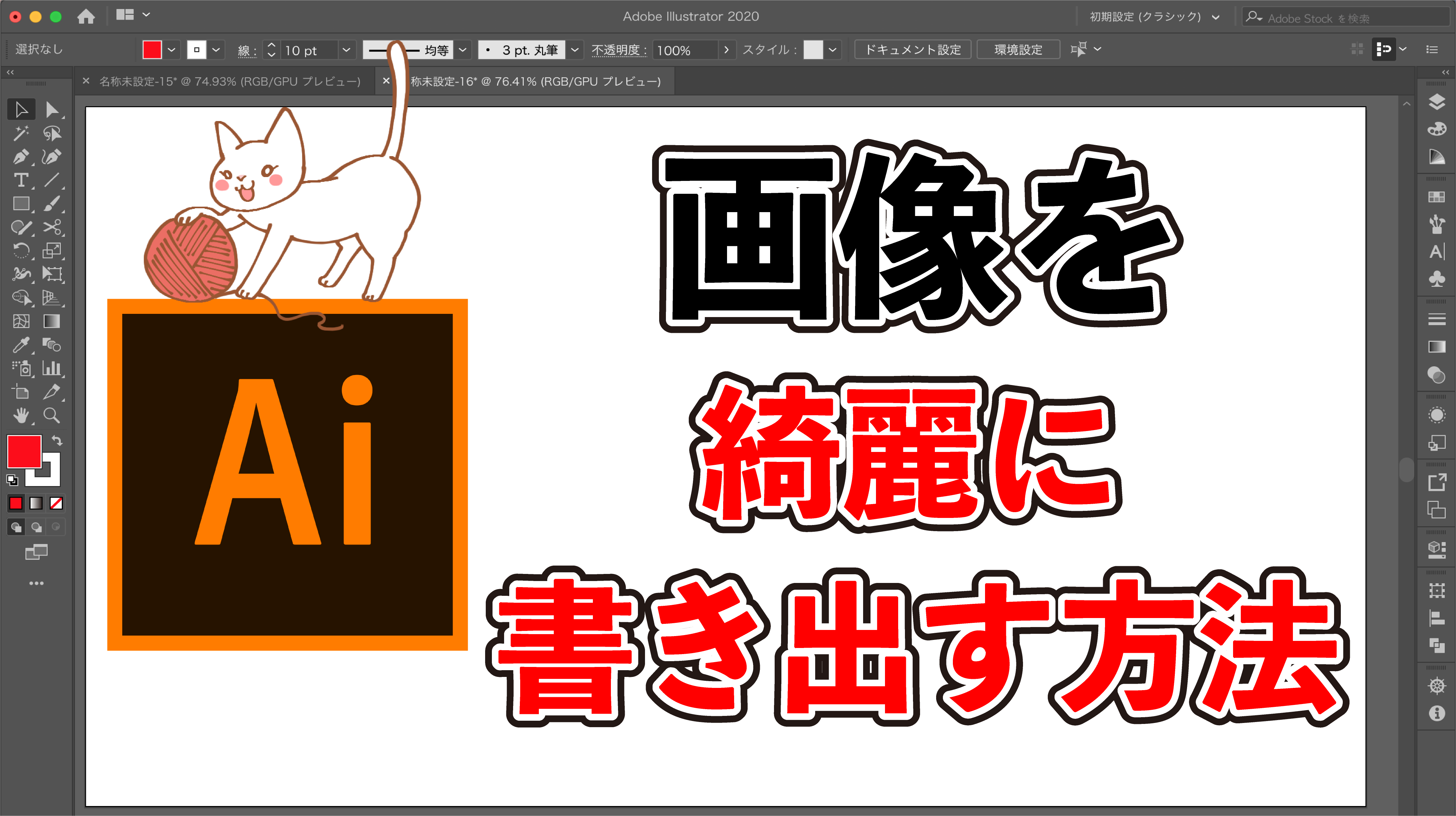Select the Symbol Sprayer tool
The width and height of the screenshot is (1456, 816).
[22, 369]
